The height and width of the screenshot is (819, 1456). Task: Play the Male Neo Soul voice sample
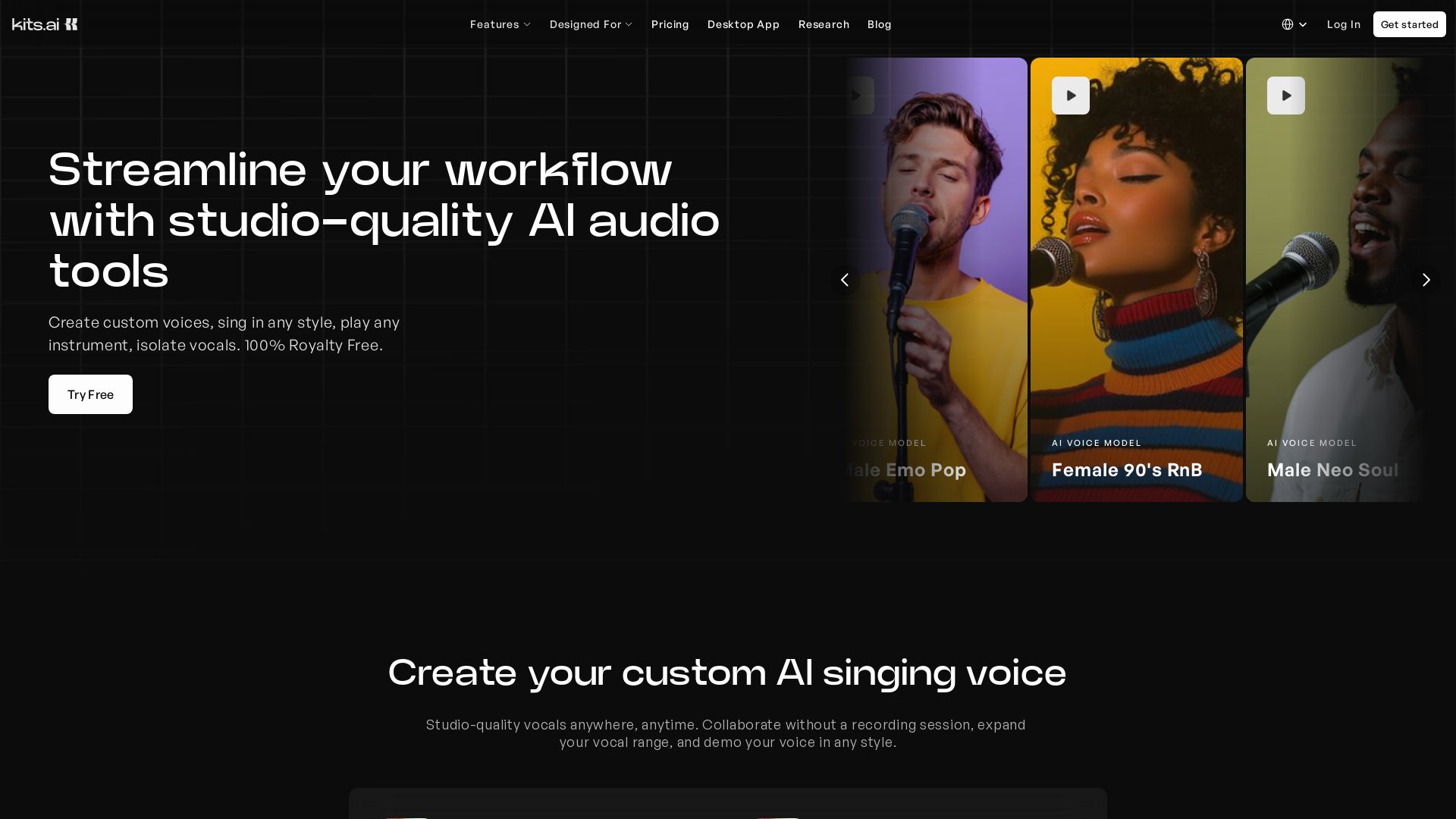point(1285,96)
